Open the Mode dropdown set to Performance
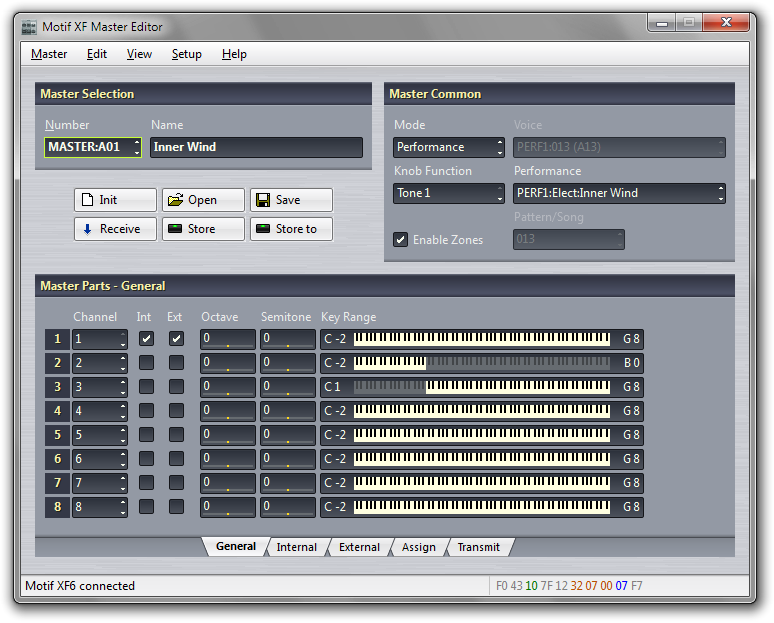 [x=449, y=147]
